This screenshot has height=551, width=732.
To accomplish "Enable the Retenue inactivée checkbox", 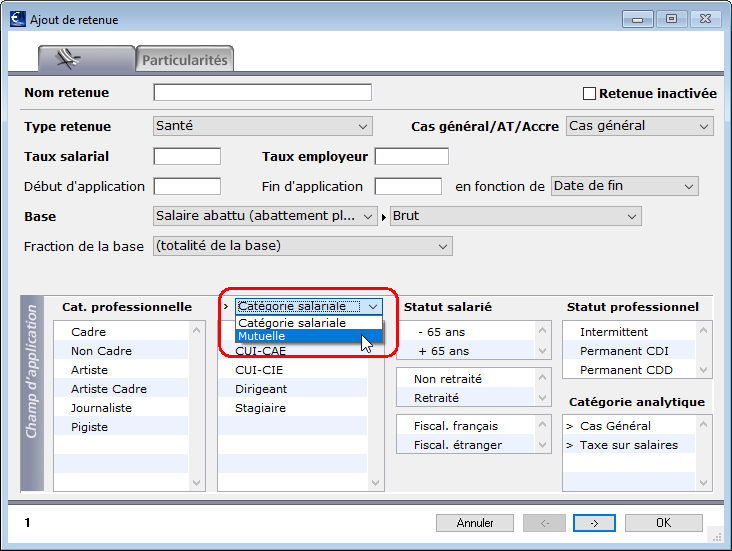I will point(589,94).
